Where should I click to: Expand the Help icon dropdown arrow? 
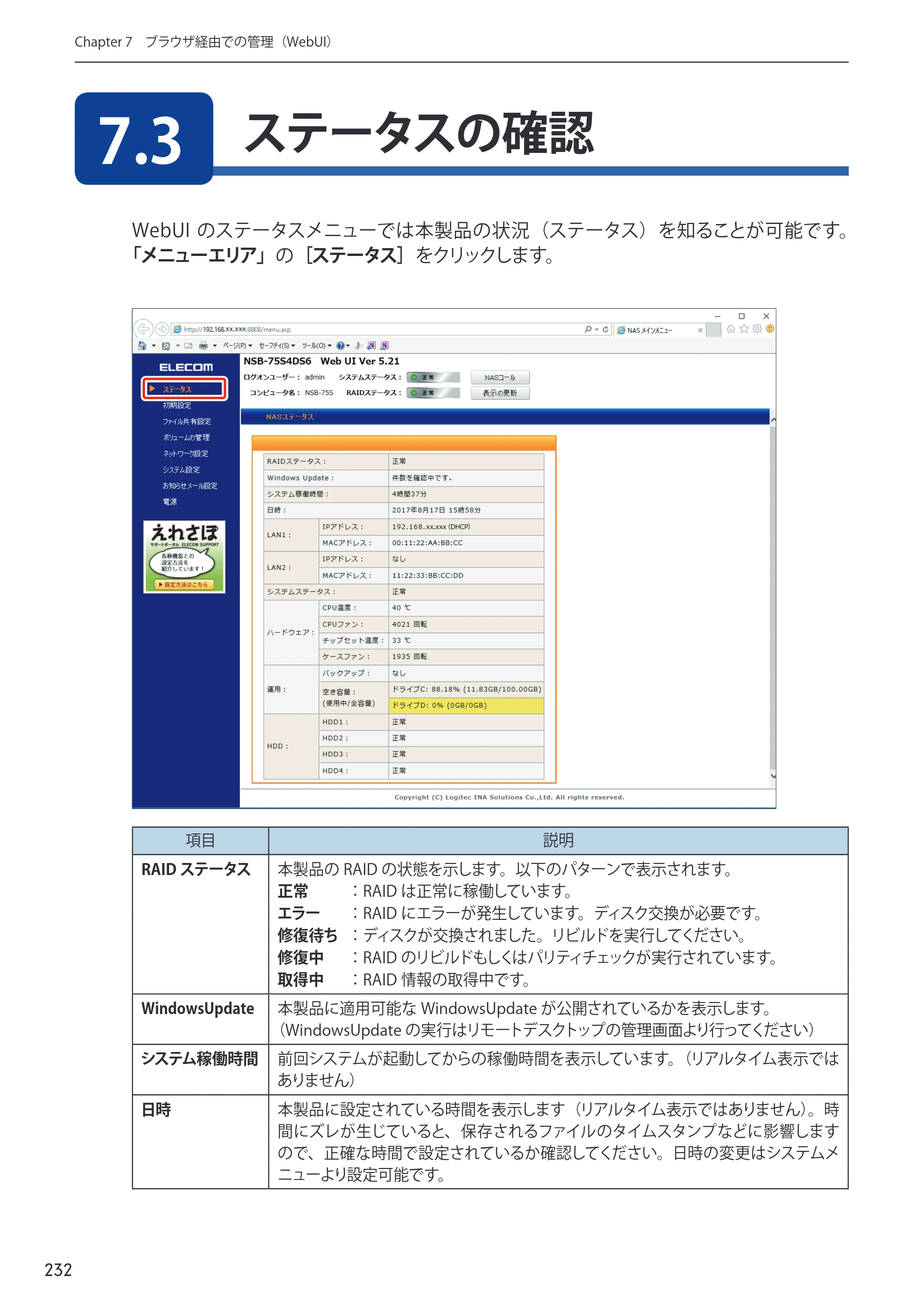pyautogui.click(x=348, y=346)
